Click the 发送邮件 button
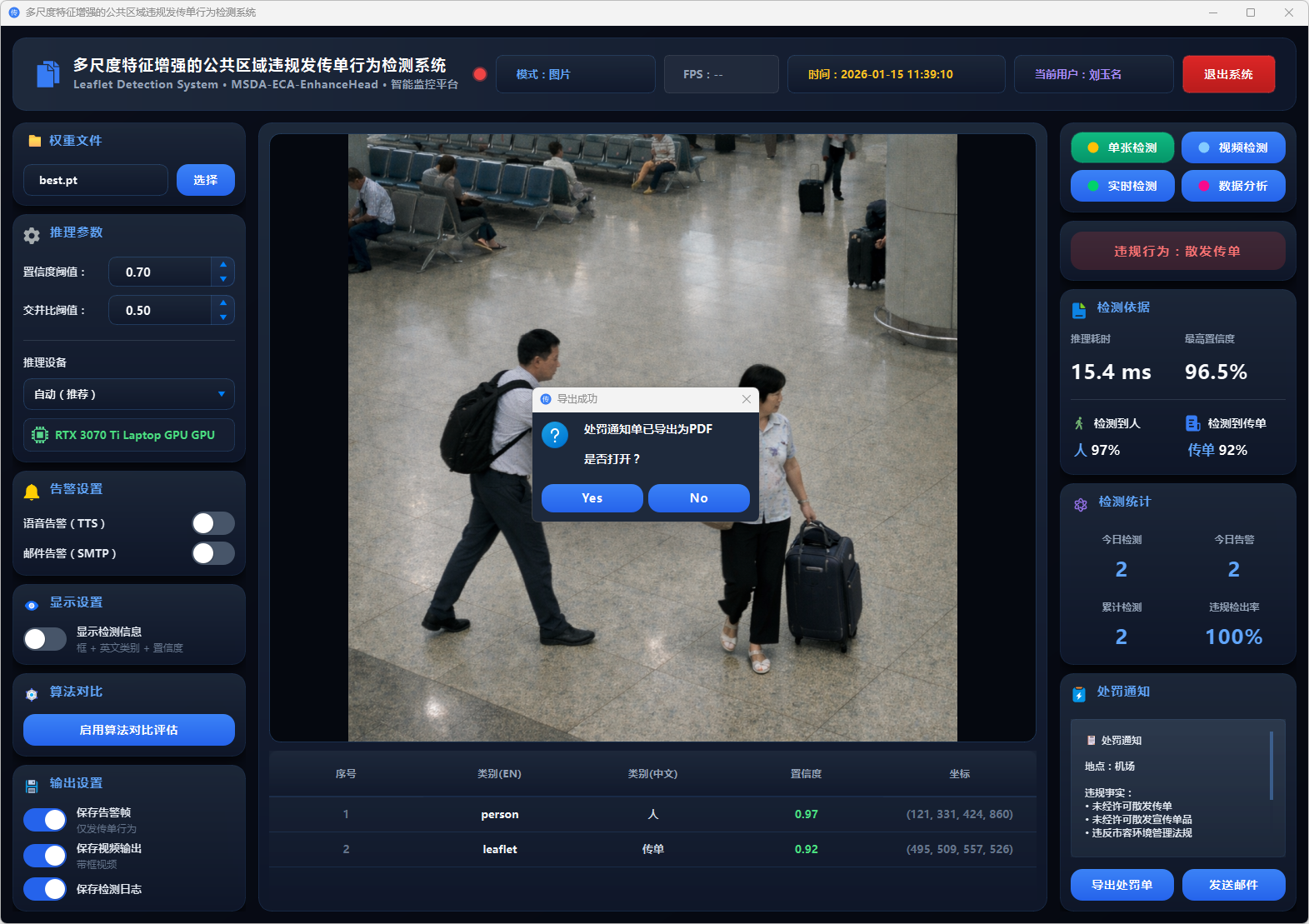Image resolution: width=1309 pixels, height=924 pixels. pos(1232,885)
